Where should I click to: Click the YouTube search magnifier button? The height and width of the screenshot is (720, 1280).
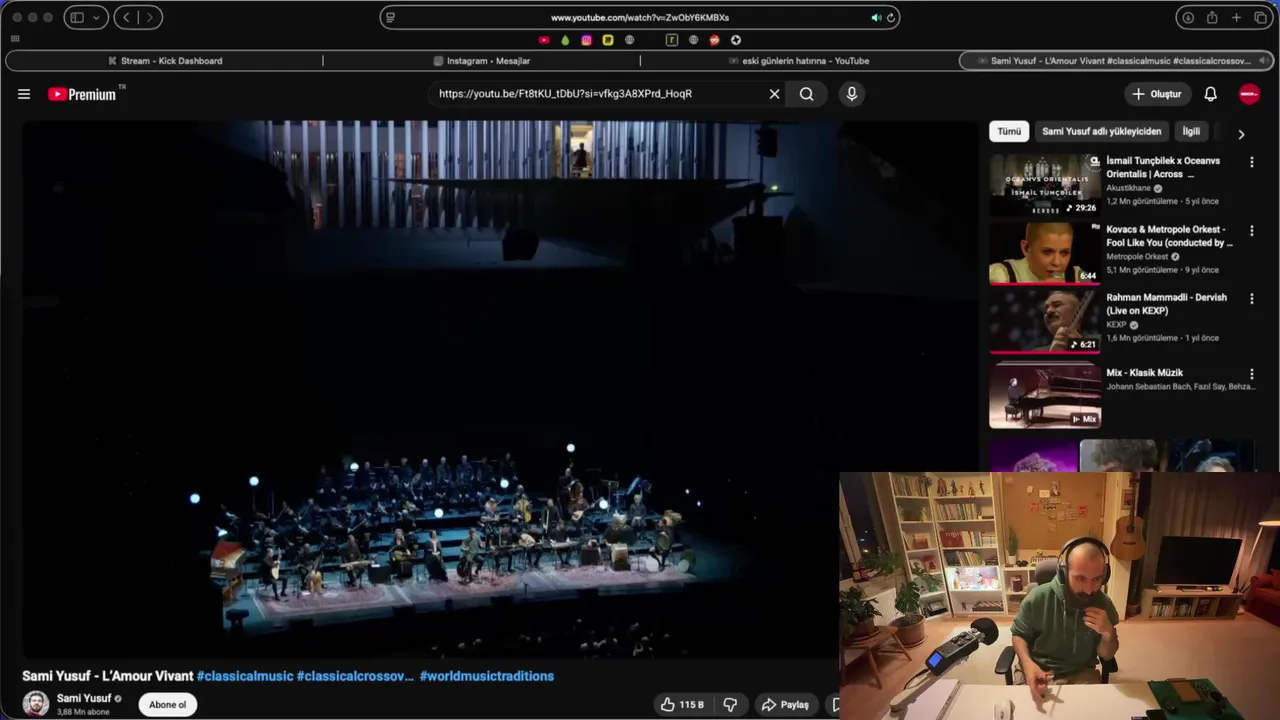pyautogui.click(x=806, y=94)
